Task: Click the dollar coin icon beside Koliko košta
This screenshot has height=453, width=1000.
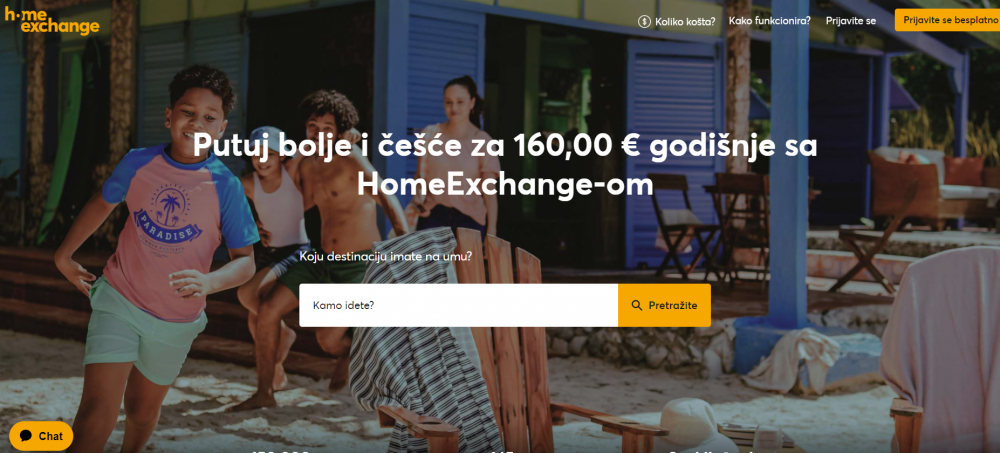Action: tap(644, 21)
